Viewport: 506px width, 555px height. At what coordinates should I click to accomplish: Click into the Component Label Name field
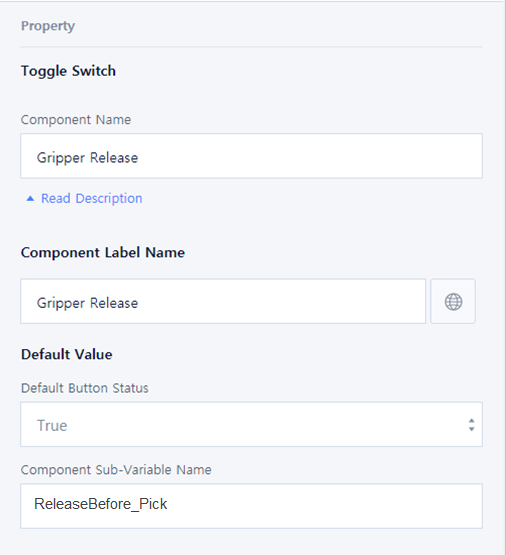[223, 301]
